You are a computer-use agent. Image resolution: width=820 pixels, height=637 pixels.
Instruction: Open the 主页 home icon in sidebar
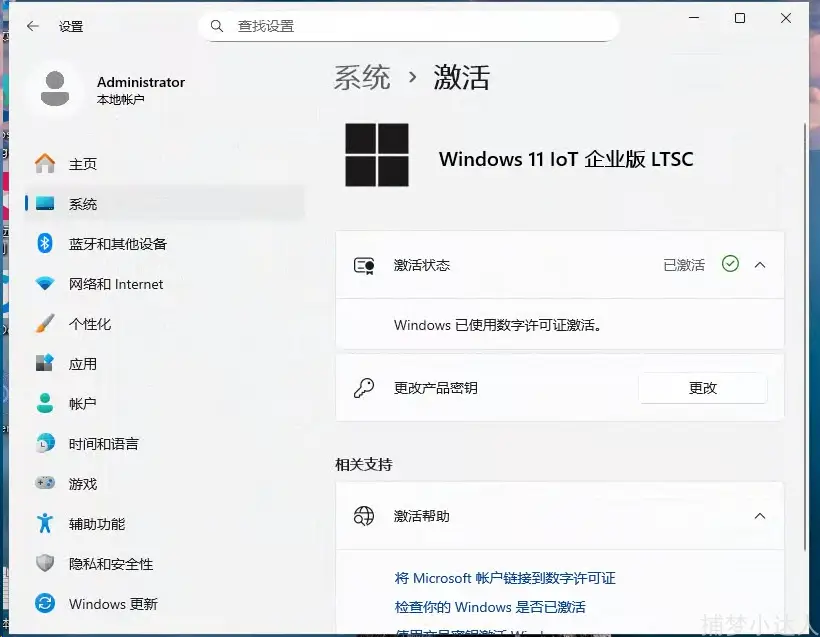click(45, 164)
